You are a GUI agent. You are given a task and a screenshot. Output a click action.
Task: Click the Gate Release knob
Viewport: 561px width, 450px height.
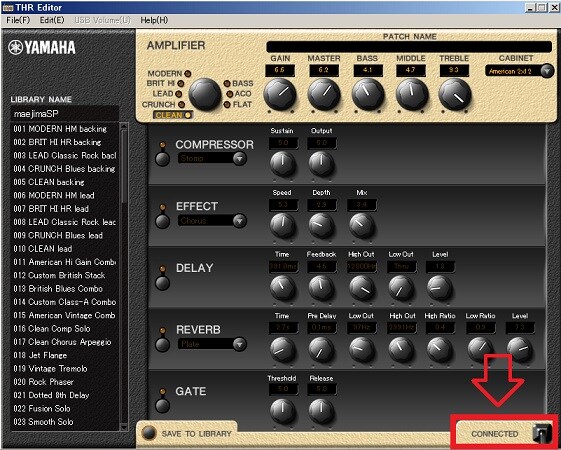tap(321, 411)
